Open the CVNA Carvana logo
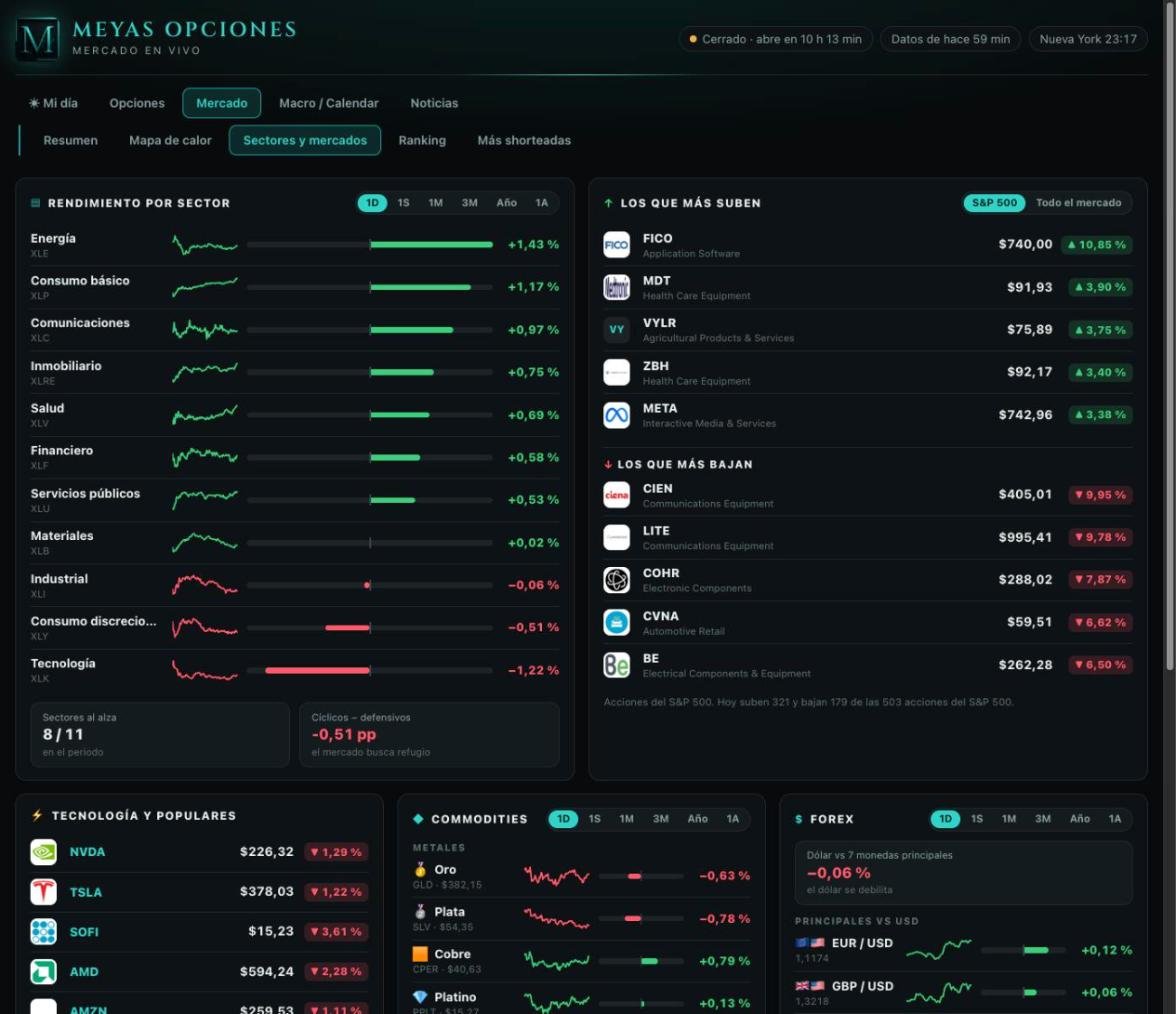Screen dimensions: 1176x1014 pos(616,622)
